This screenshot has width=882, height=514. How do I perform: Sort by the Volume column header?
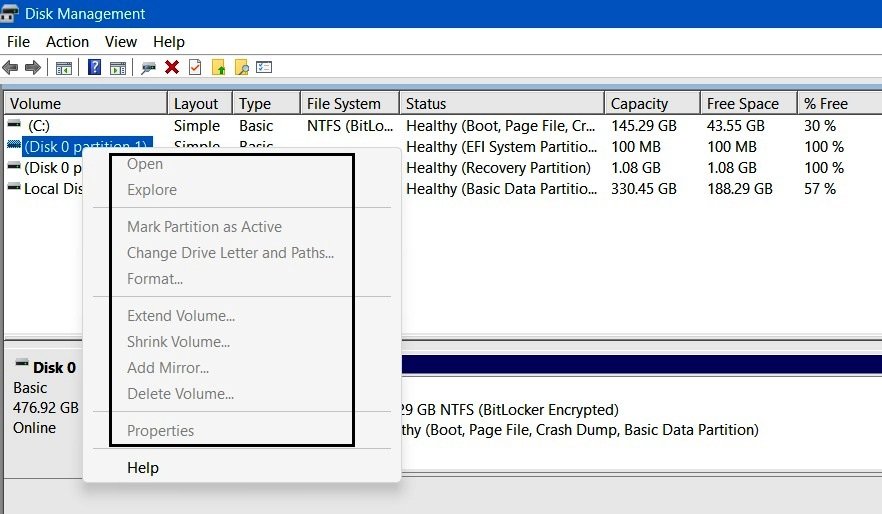[86, 103]
